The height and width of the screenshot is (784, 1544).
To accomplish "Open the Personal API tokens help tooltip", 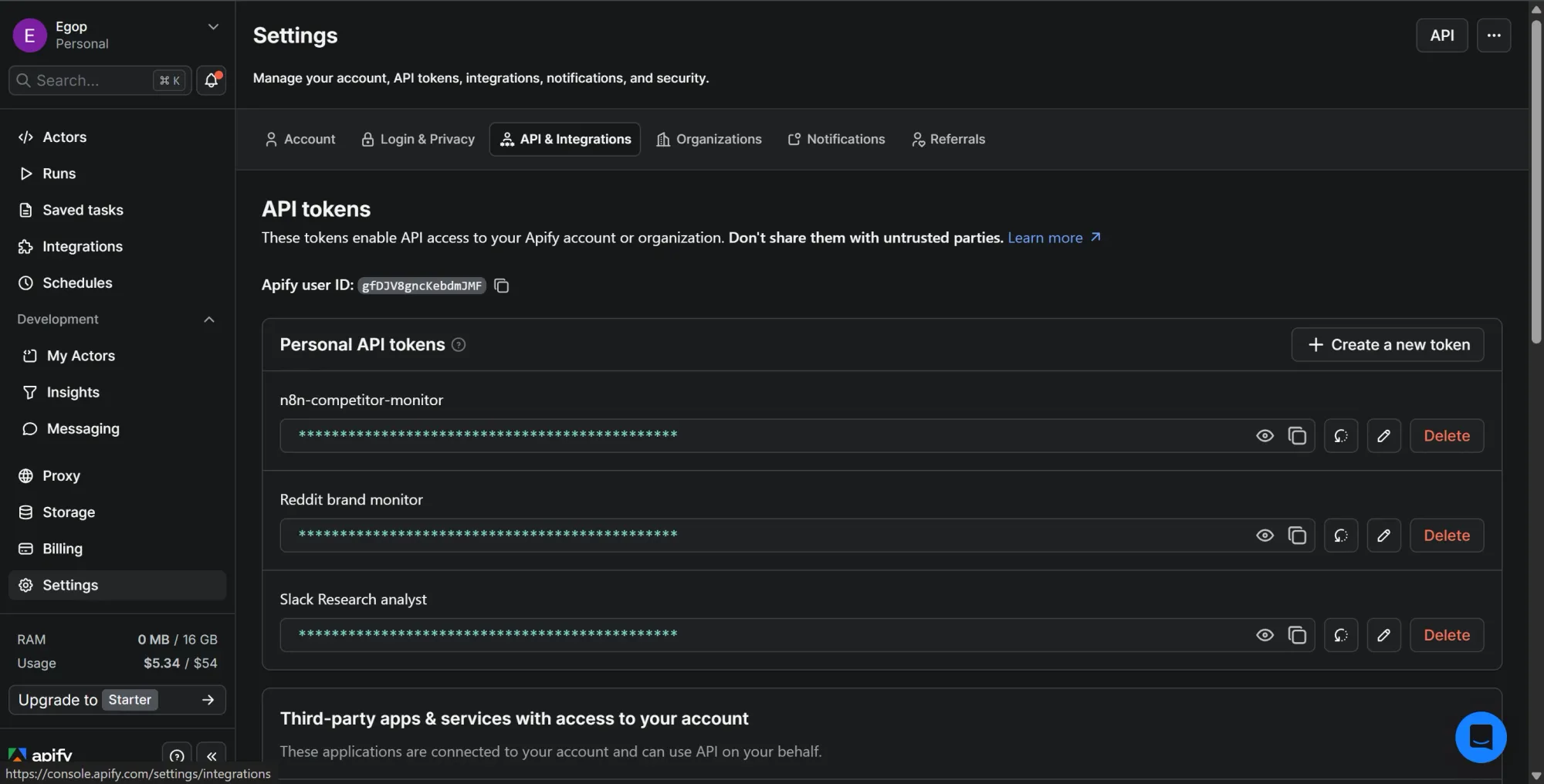I will 459,345.
